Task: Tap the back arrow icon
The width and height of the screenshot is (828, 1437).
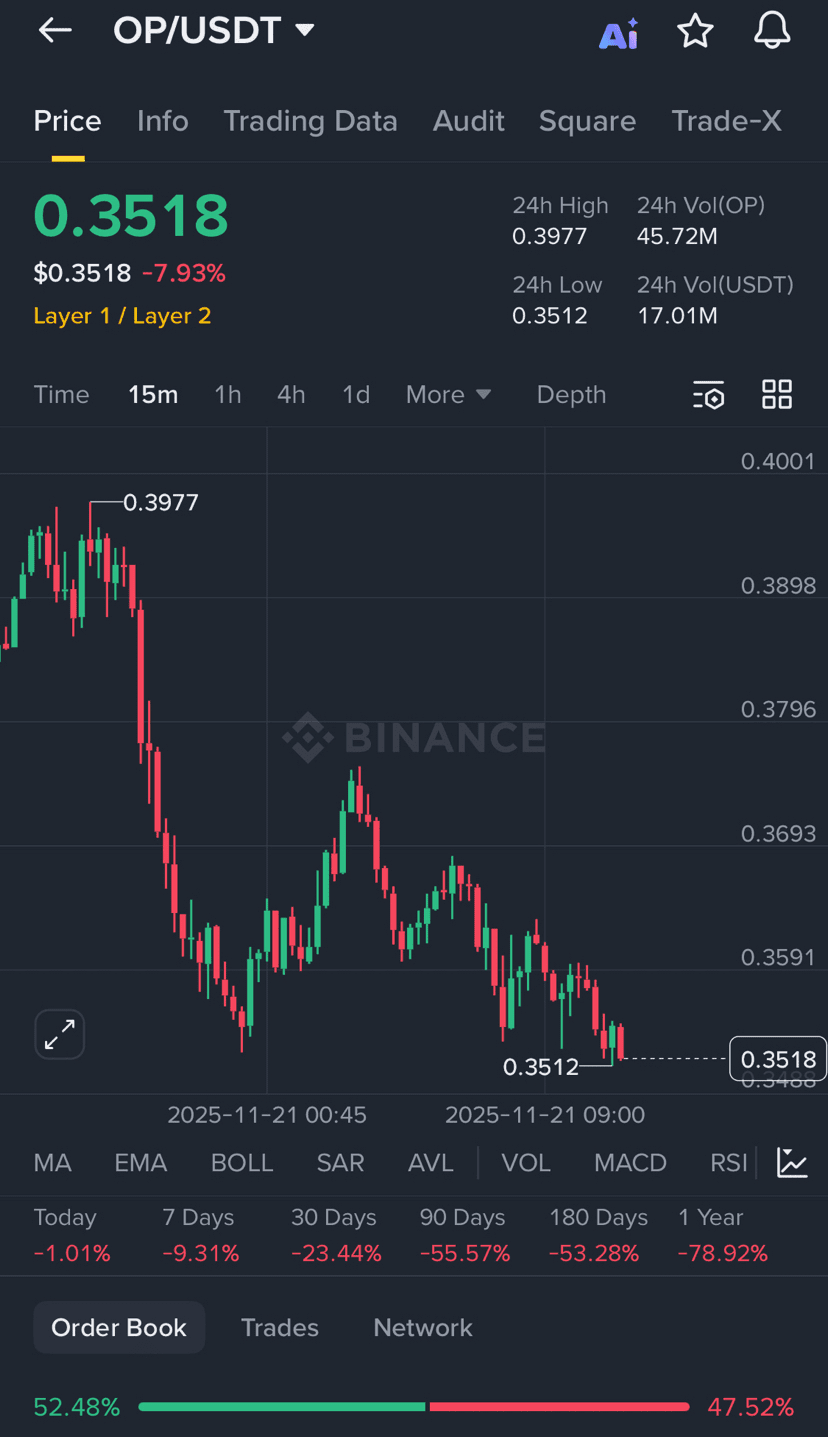Action: click(x=55, y=31)
